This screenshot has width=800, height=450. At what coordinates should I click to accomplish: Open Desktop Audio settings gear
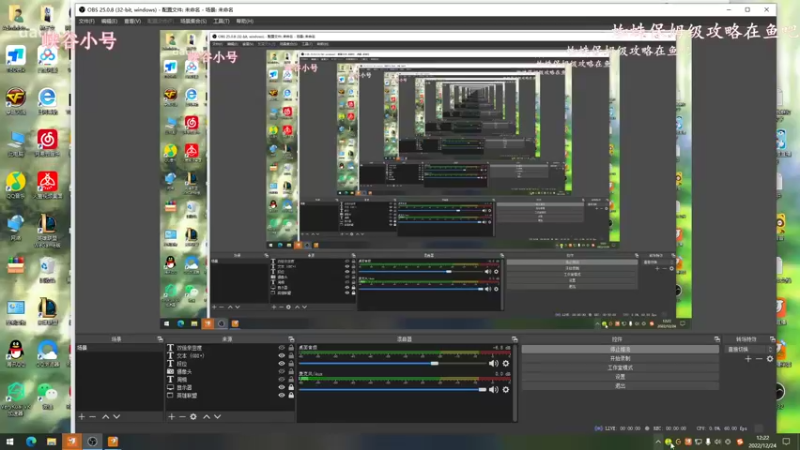tap(506, 363)
